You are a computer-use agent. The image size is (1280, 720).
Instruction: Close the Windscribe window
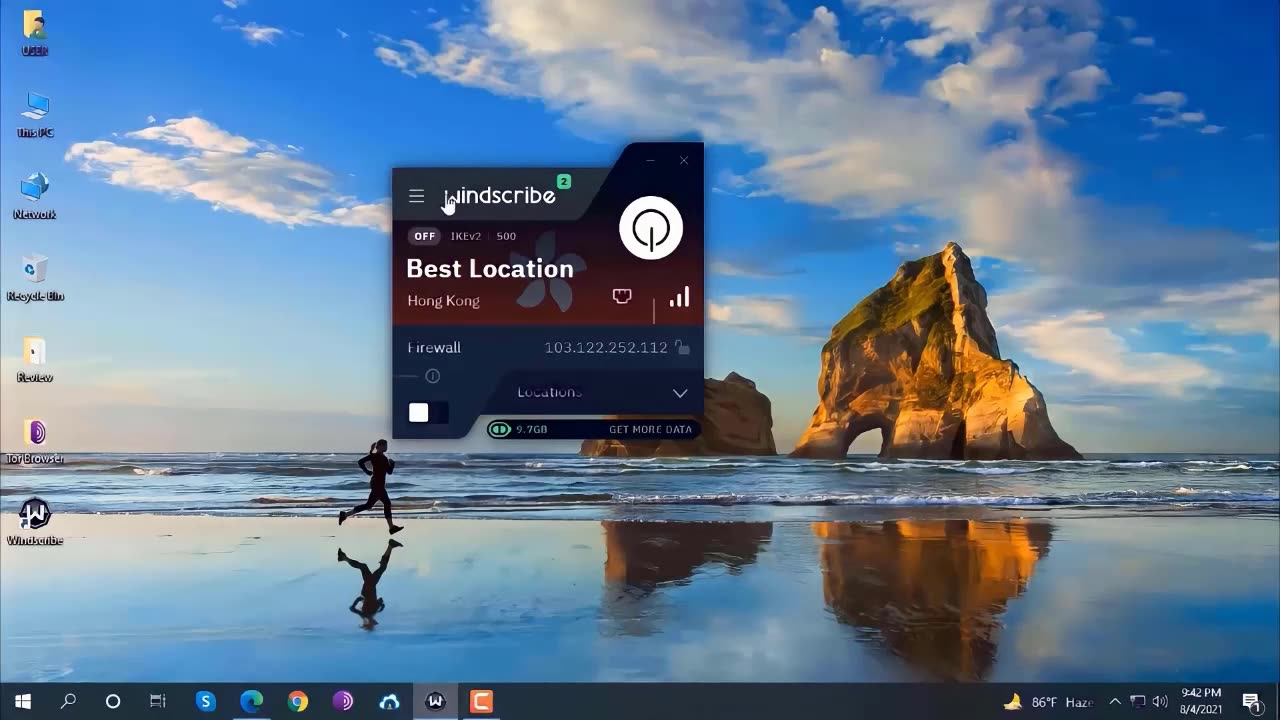(684, 160)
